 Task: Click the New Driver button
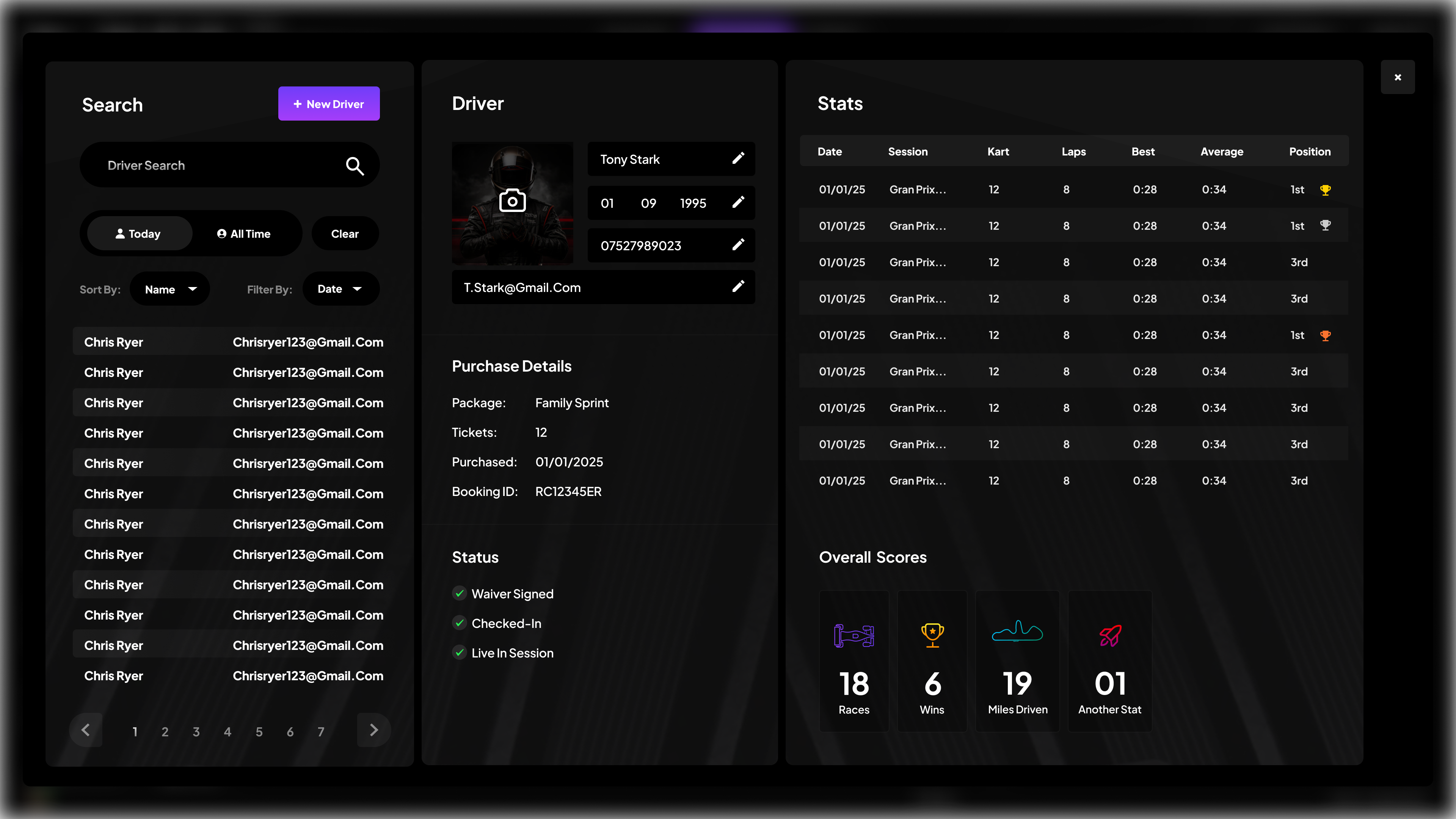[x=328, y=104]
